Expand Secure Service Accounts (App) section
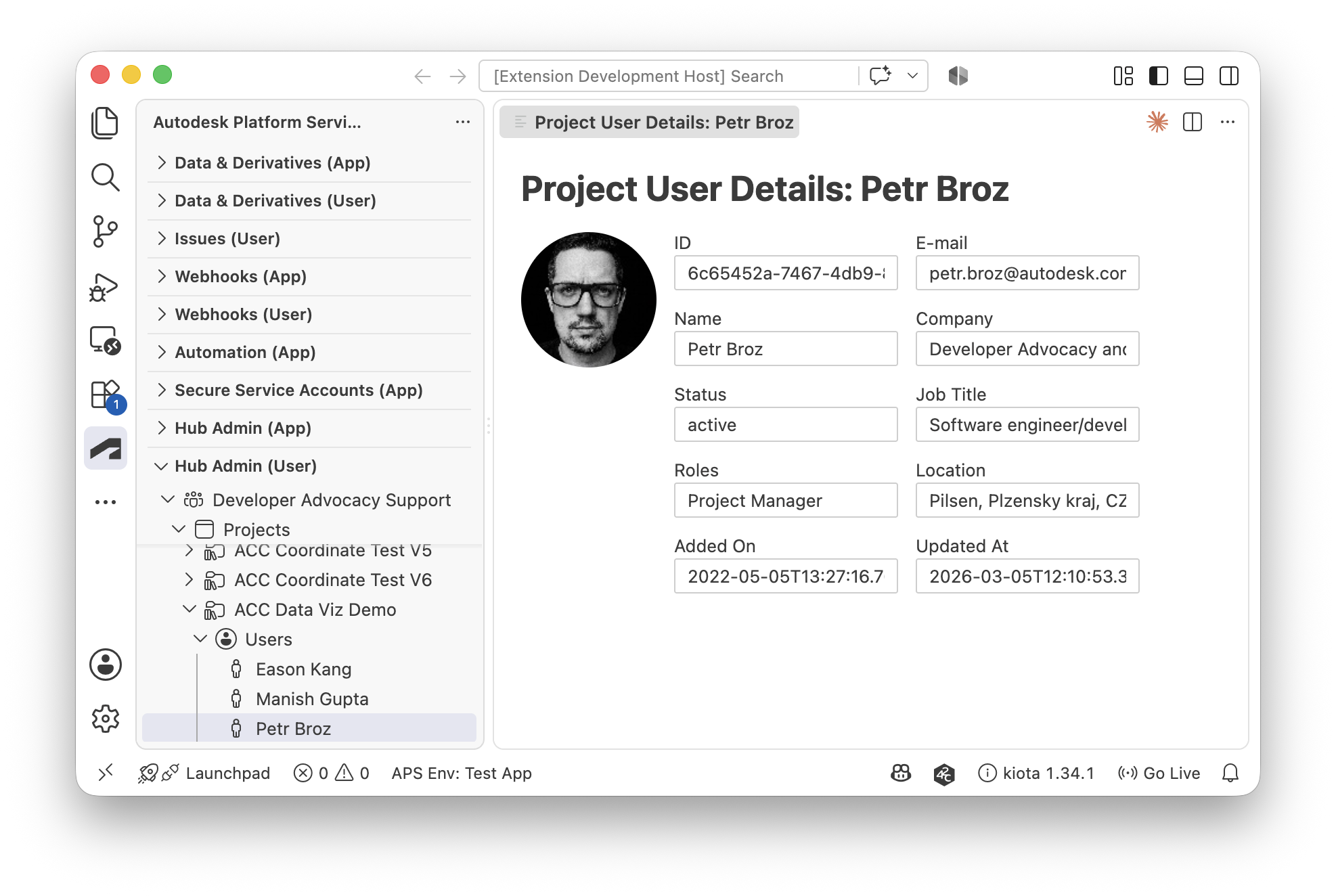 pos(309,390)
